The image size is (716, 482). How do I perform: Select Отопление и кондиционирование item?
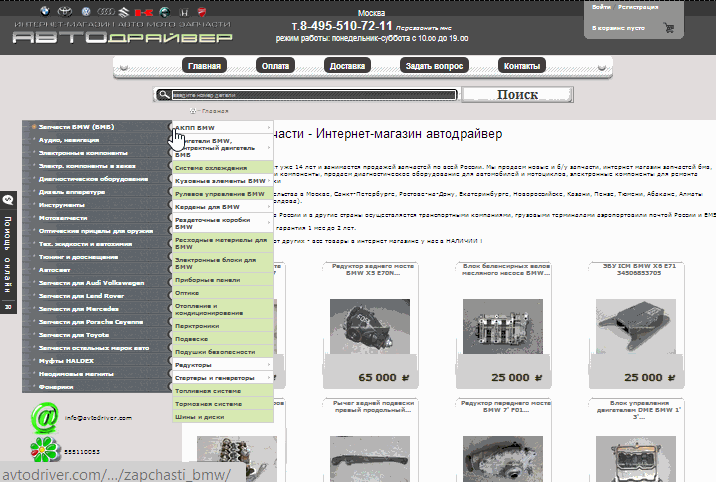pos(223,309)
